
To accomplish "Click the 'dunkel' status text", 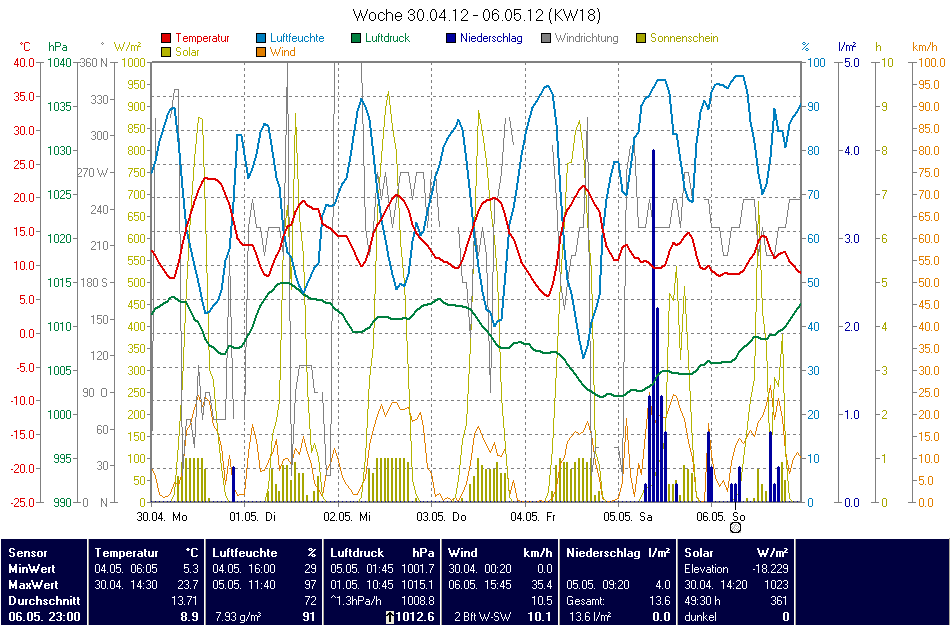I will 700,617.
